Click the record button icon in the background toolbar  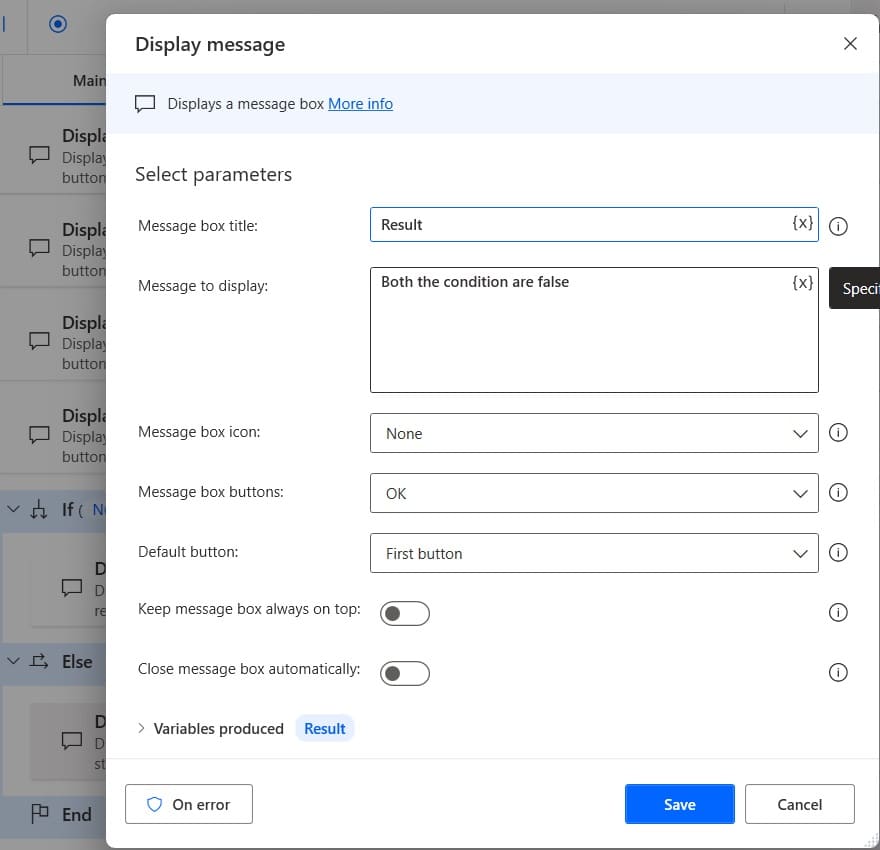click(58, 24)
